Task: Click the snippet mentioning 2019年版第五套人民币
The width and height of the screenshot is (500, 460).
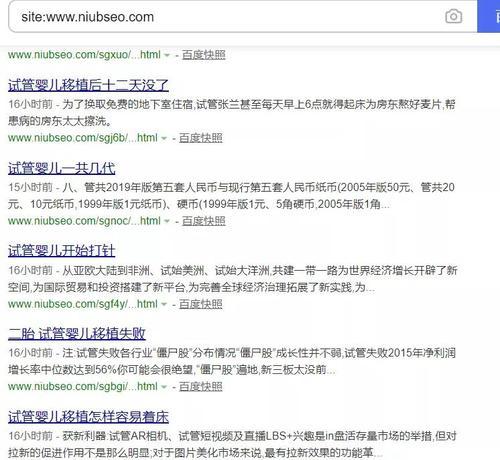Action: point(232,196)
